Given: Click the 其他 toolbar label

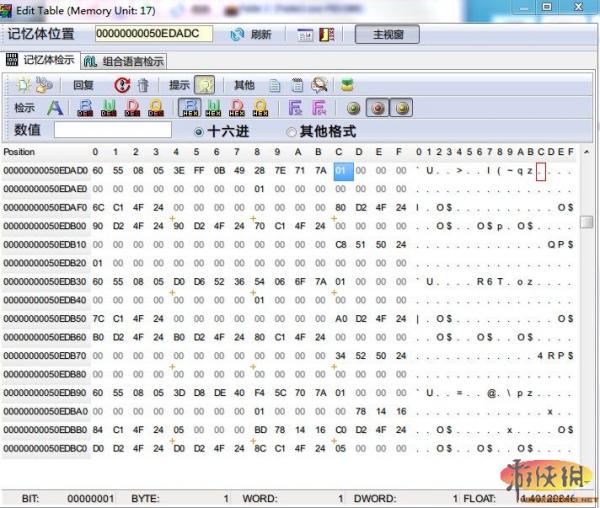Looking at the screenshot, I should tap(244, 85).
